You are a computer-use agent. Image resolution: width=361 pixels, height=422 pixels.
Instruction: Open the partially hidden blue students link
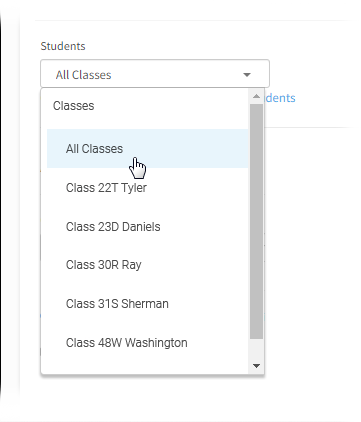click(280, 98)
